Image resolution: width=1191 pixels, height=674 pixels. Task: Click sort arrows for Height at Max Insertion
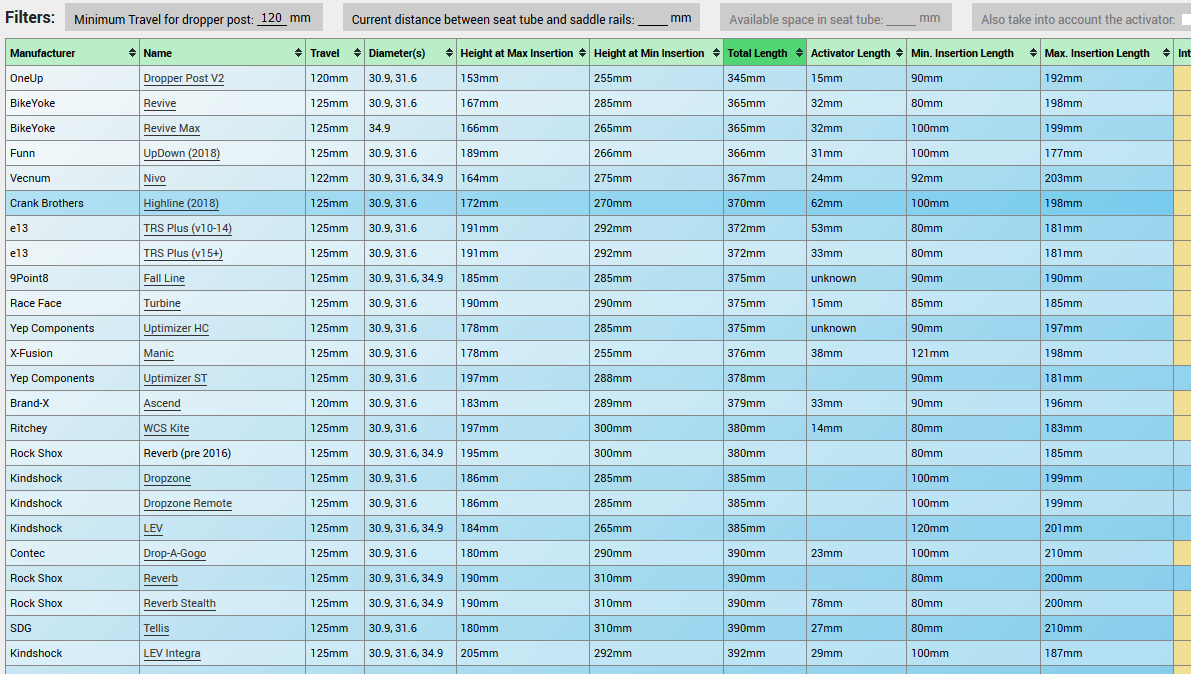582,53
